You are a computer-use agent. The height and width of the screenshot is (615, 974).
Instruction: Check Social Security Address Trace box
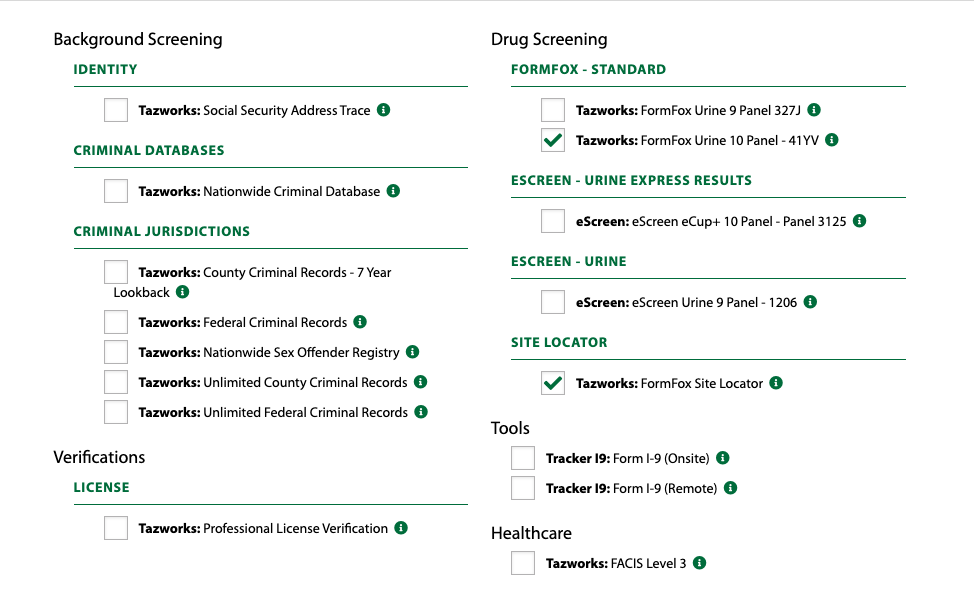pos(116,110)
